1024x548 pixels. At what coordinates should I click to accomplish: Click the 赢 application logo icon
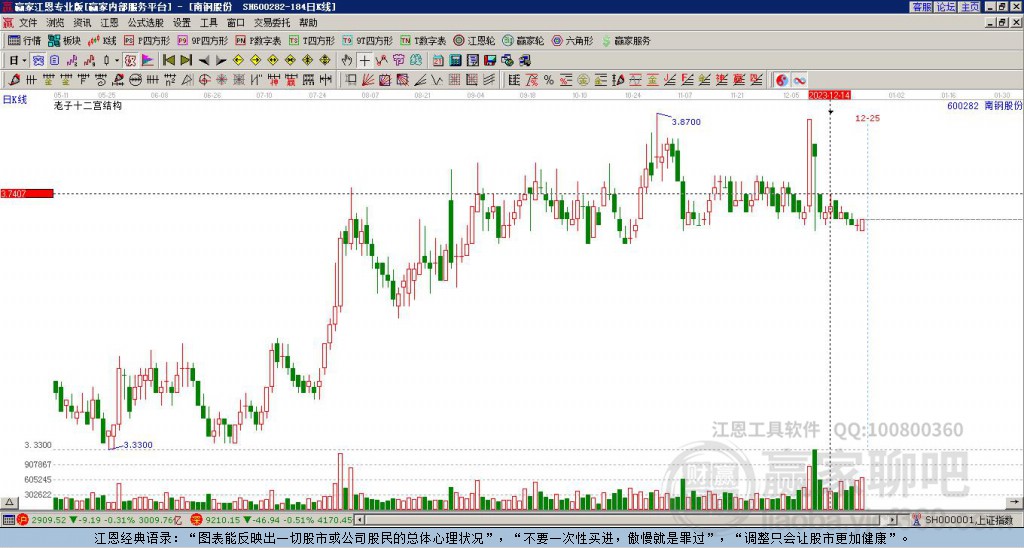click(7, 7)
